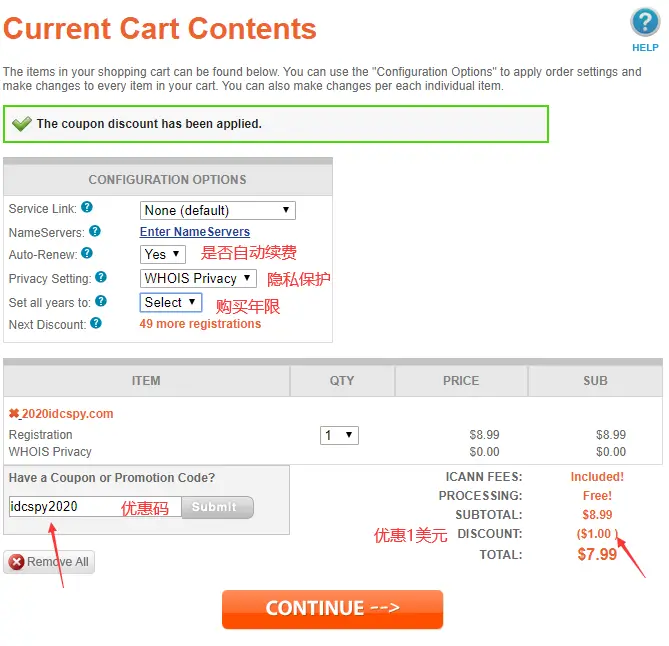Open the Auto-Renew Yes dropdown
Screen dimensions: 669x646
coord(163,254)
